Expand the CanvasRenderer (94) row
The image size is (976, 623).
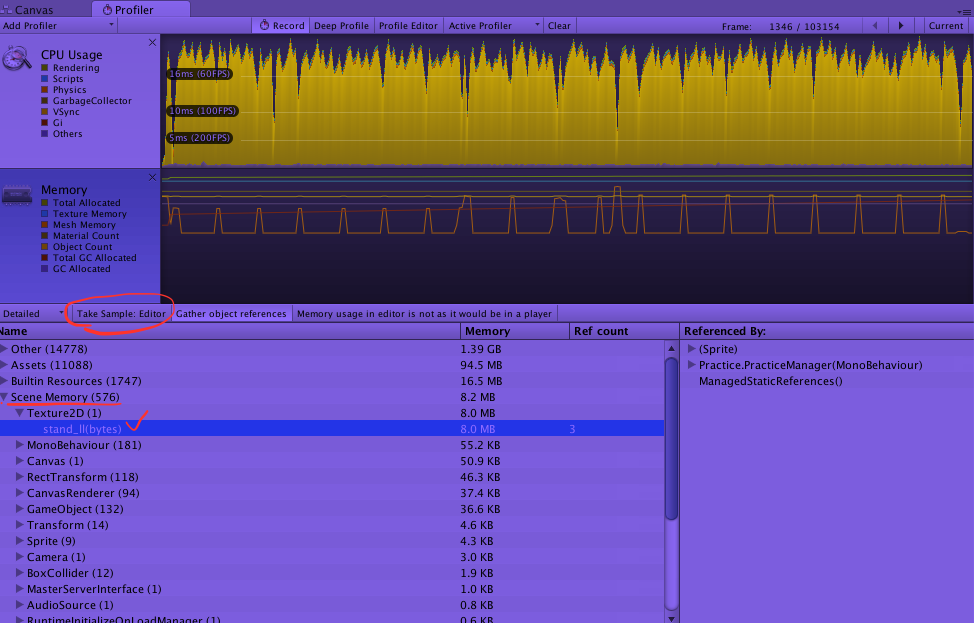pos(20,493)
